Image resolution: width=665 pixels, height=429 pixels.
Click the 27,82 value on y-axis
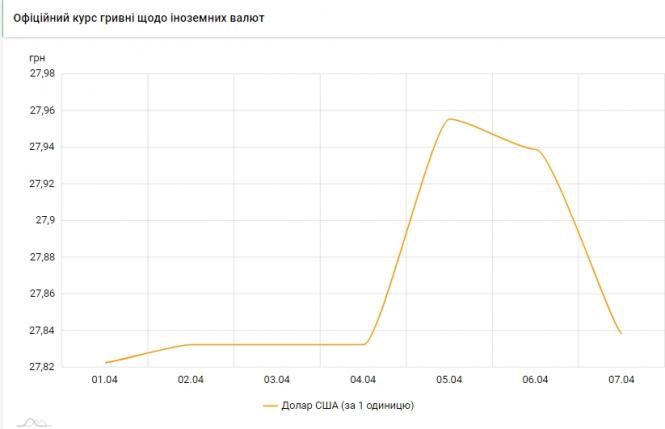point(41,367)
